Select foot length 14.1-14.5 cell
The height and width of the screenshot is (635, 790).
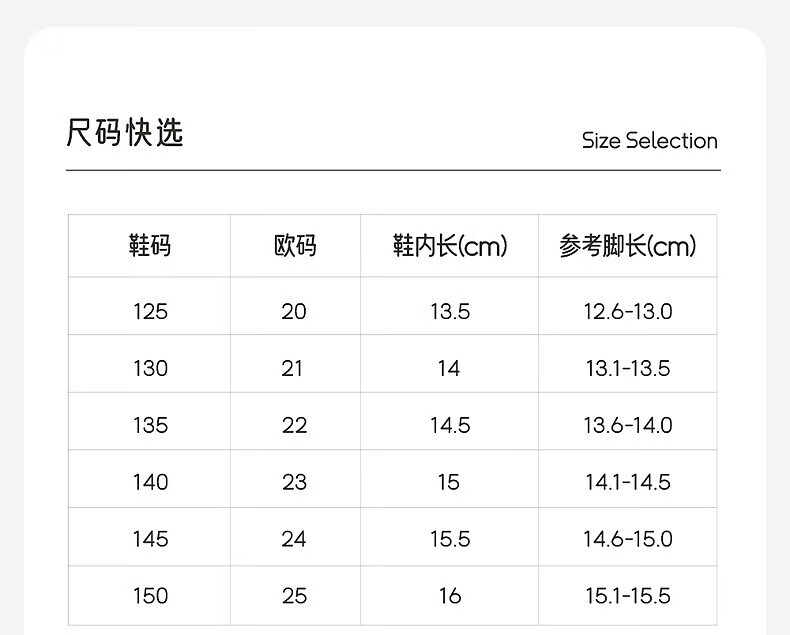click(628, 482)
